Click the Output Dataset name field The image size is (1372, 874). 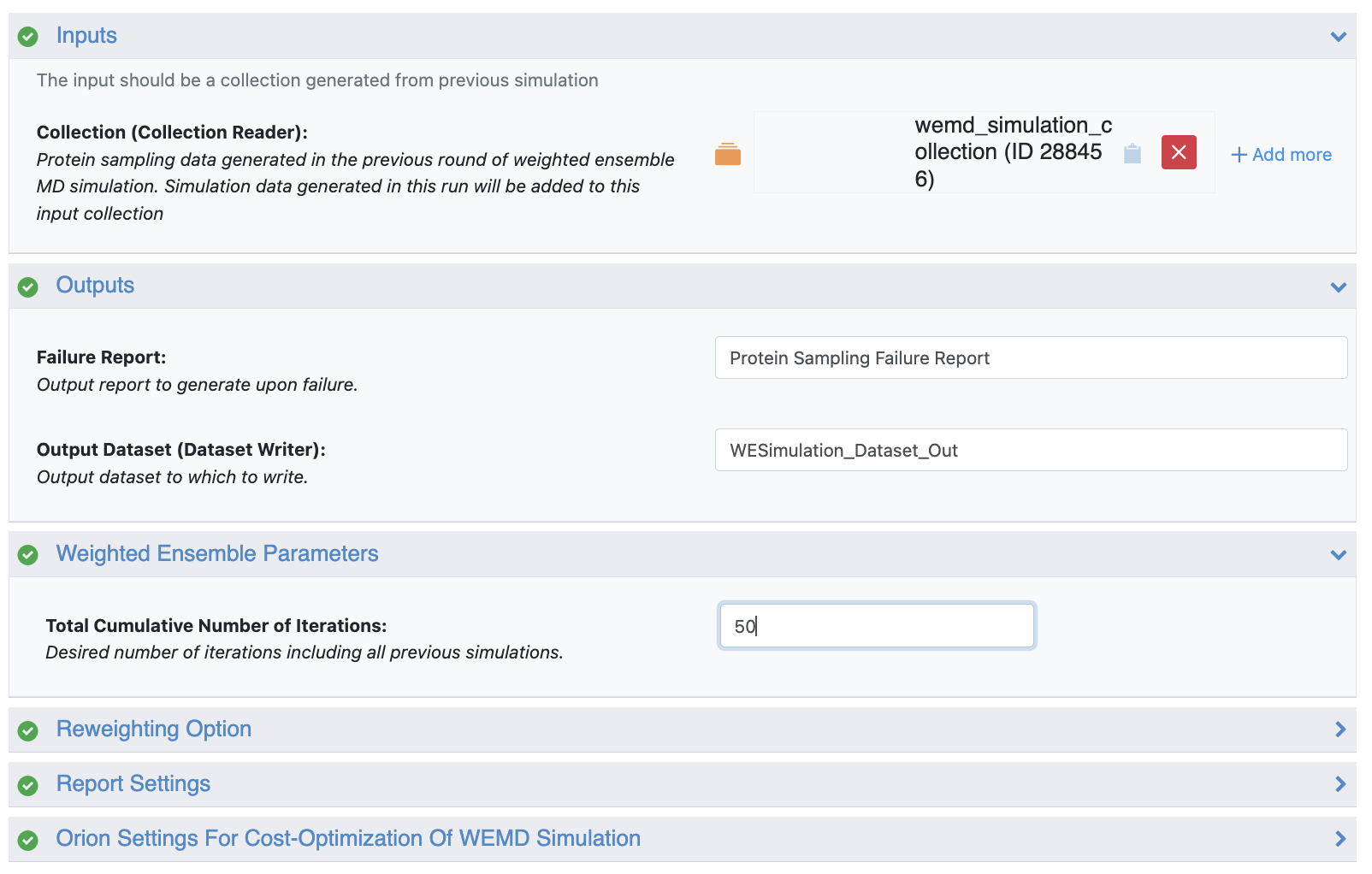coord(1031,451)
